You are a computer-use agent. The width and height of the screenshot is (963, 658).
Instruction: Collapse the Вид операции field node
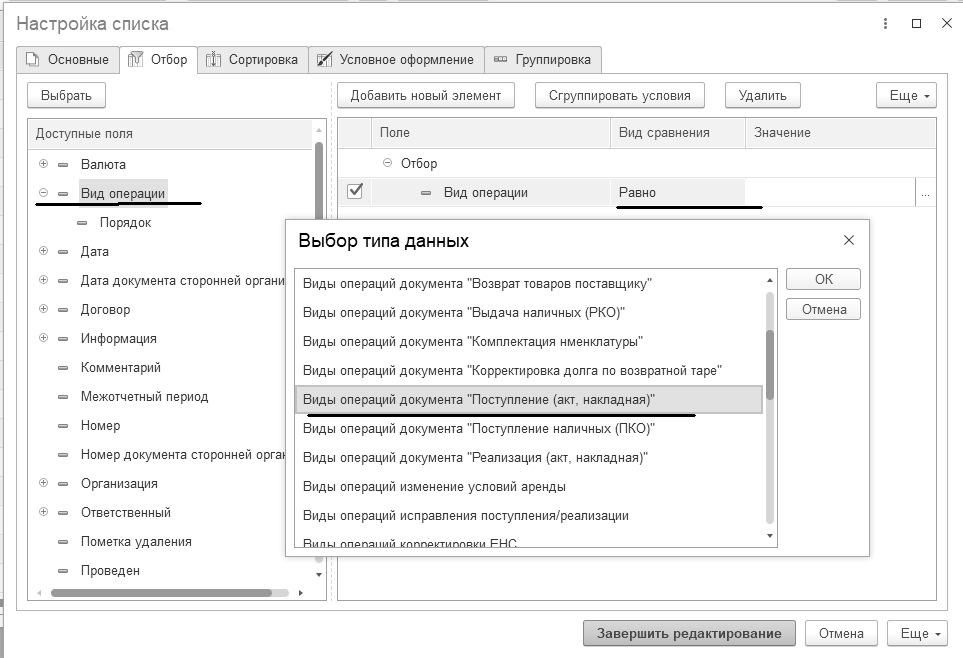(x=43, y=193)
